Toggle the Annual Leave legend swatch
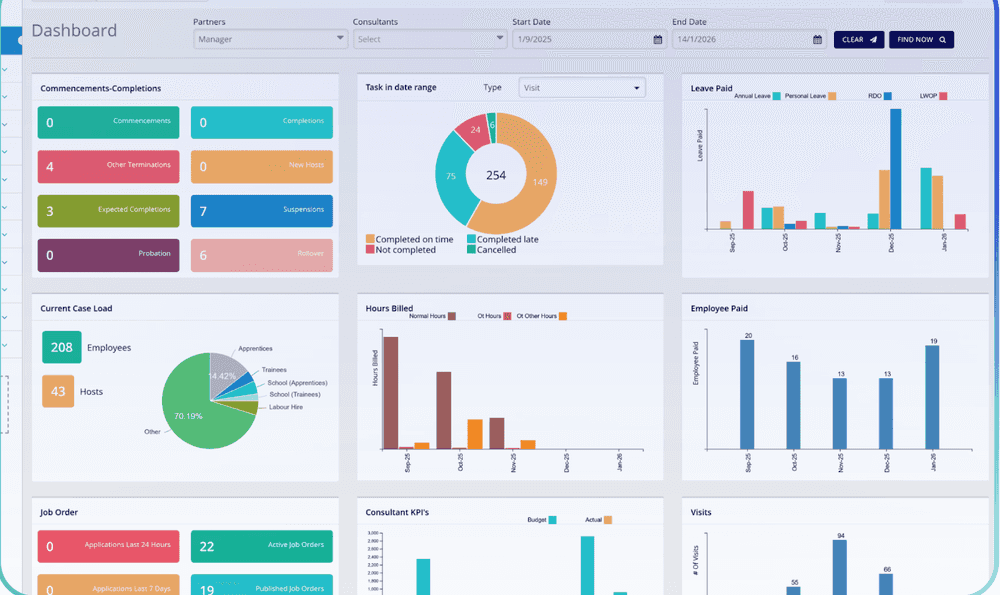Image resolution: width=1000 pixels, height=595 pixels. 777,96
